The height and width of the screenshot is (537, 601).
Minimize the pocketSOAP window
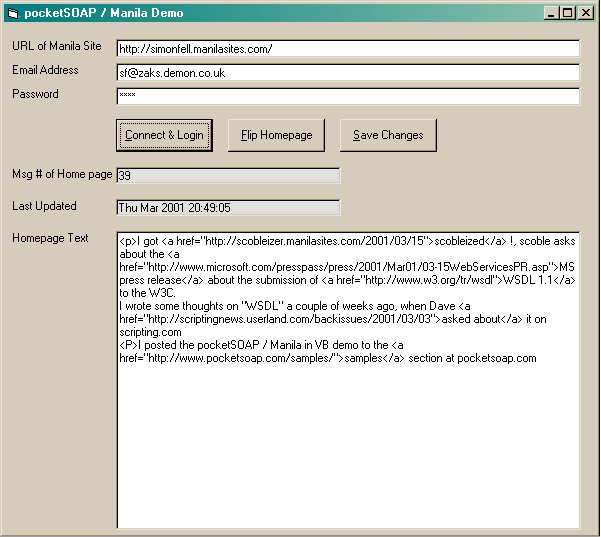tap(551, 13)
